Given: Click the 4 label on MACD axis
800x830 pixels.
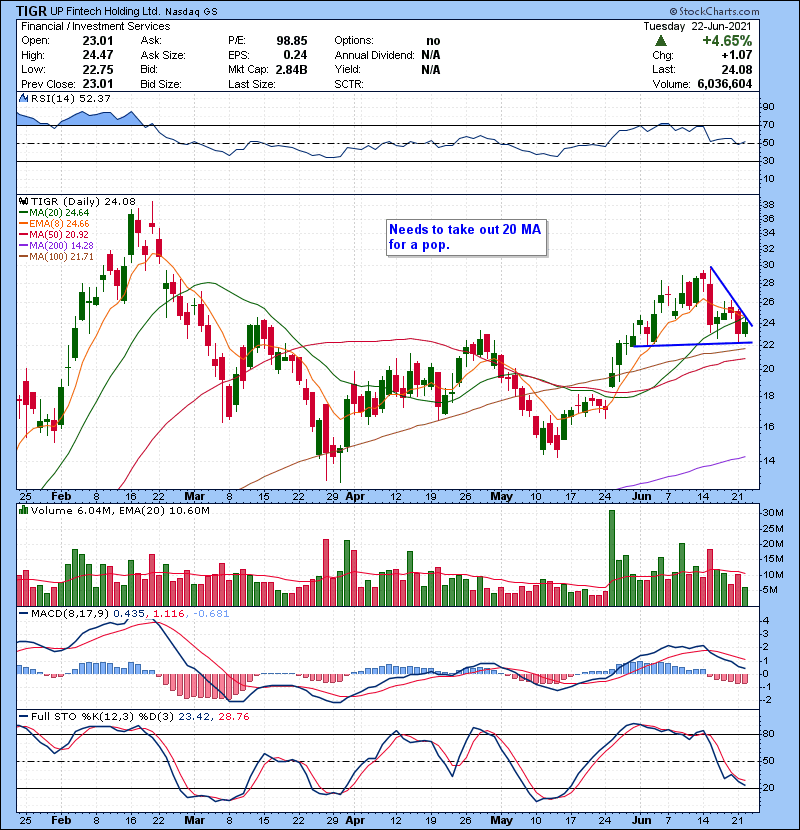Looking at the screenshot, I should tap(766, 620).
